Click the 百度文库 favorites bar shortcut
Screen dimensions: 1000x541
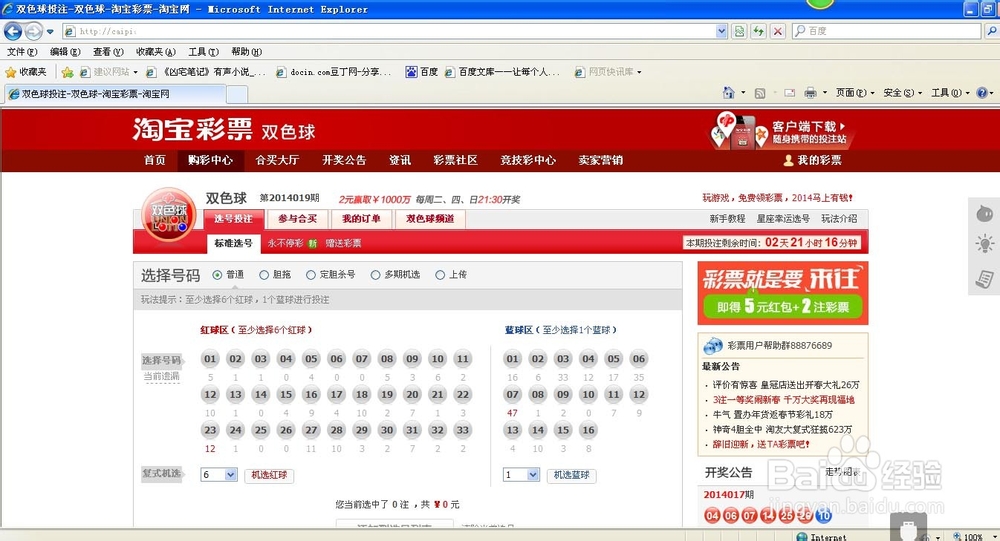pos(503,72)
